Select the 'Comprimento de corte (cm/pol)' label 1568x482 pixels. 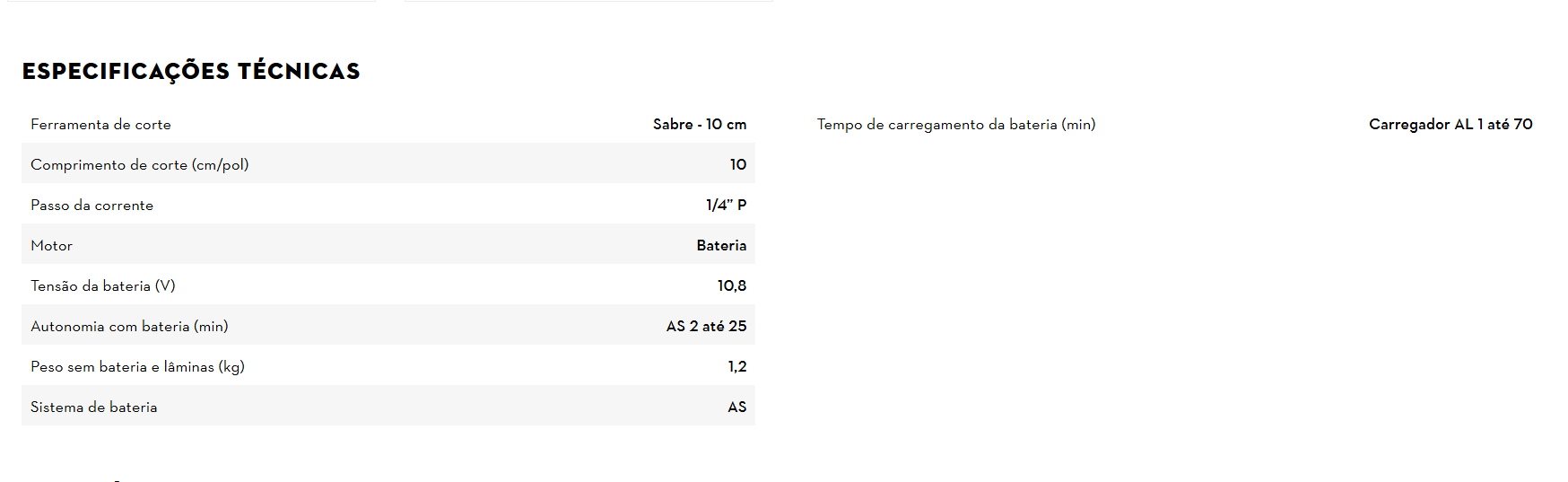[x=140, y=165]
